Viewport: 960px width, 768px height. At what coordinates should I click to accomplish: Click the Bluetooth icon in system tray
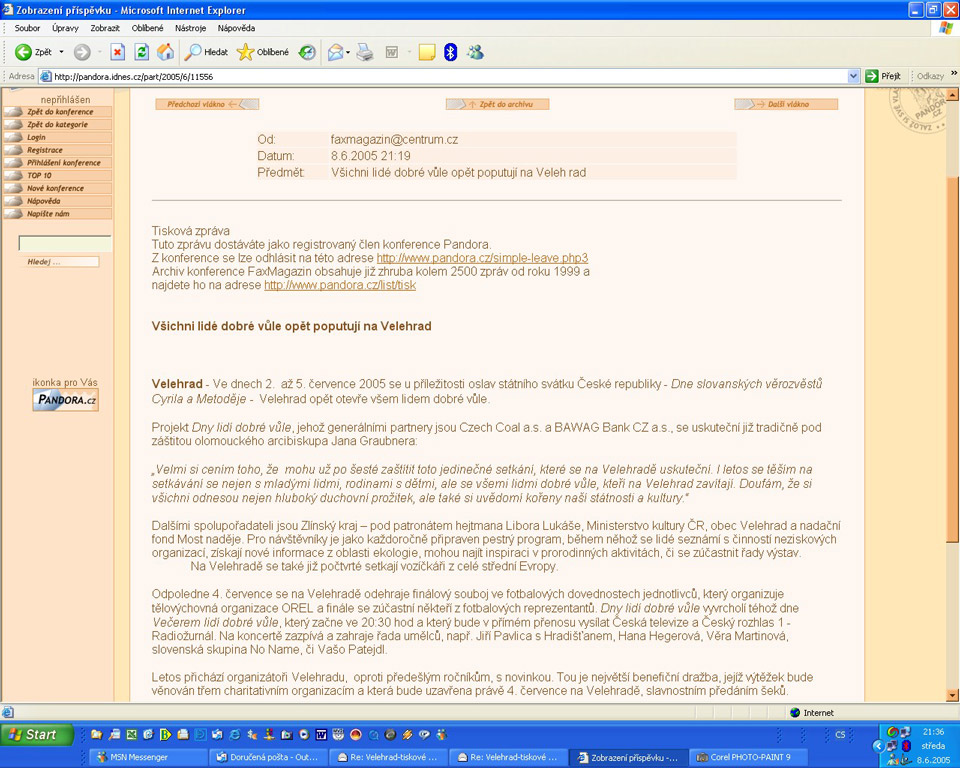[x=907, y=746]
